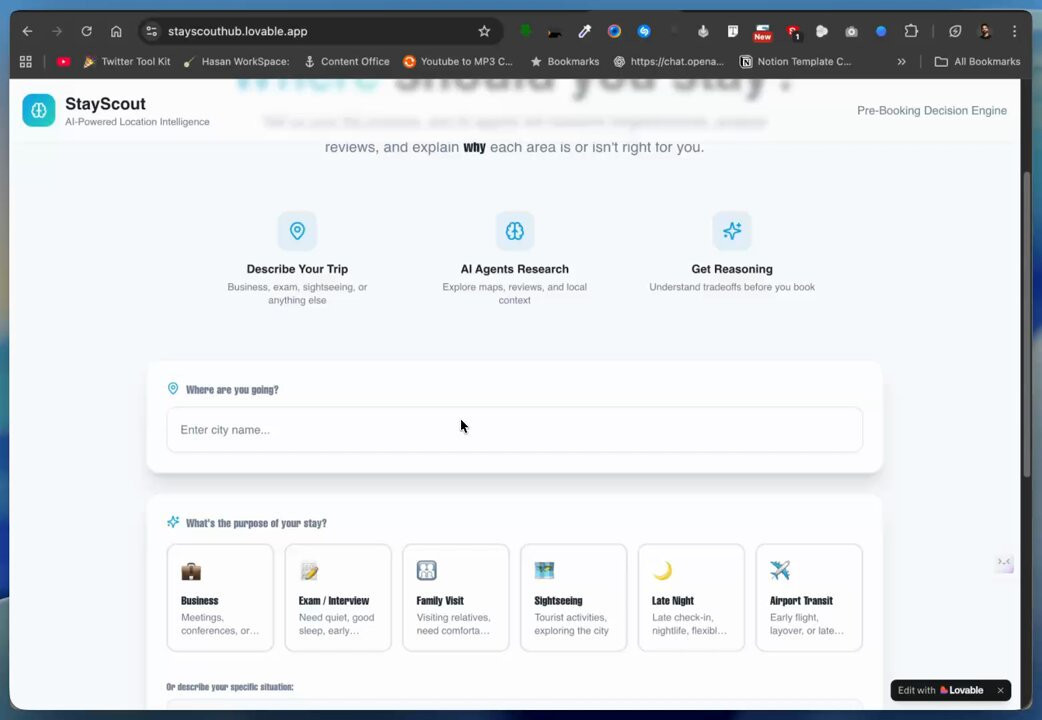Screen dimensions: 1042x720
Task: Go to browser home icon
Action: pos(116,31)
